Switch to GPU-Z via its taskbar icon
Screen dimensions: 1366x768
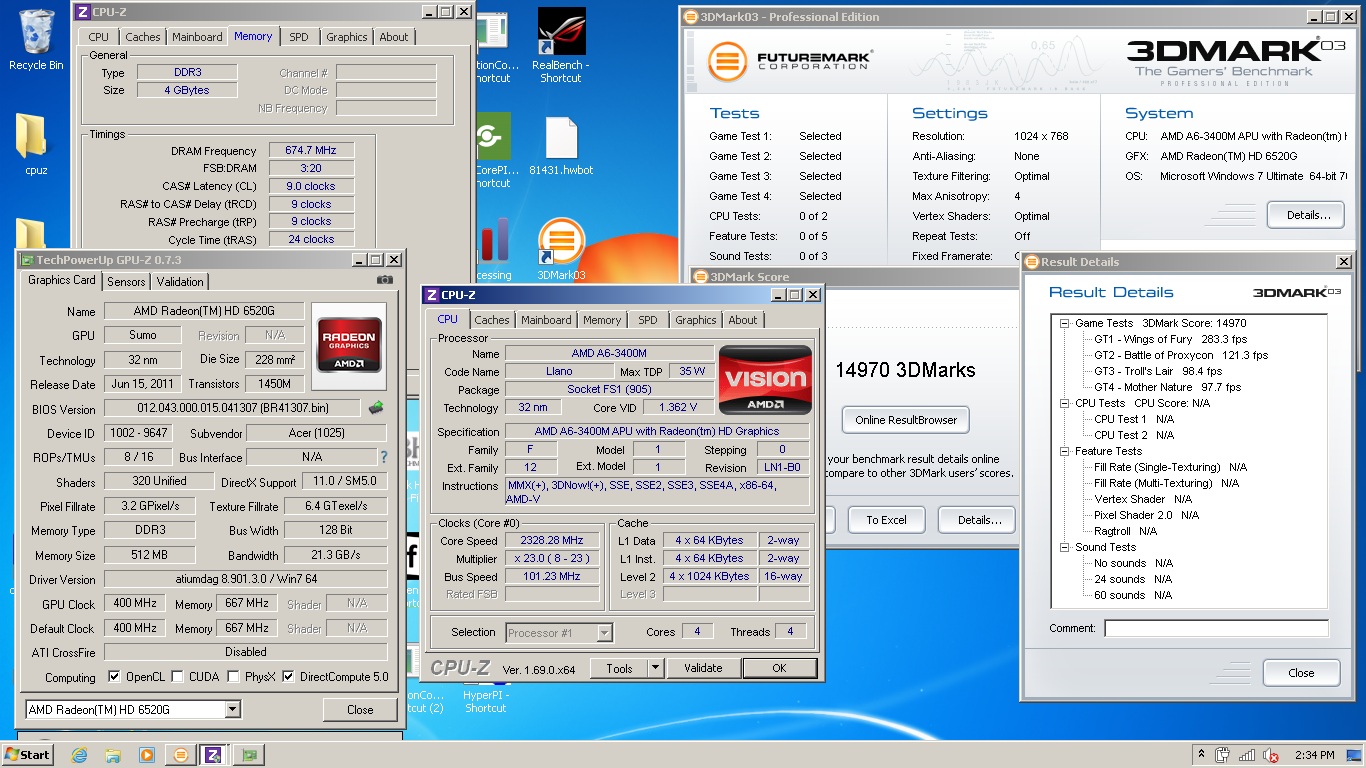[249, 755]
